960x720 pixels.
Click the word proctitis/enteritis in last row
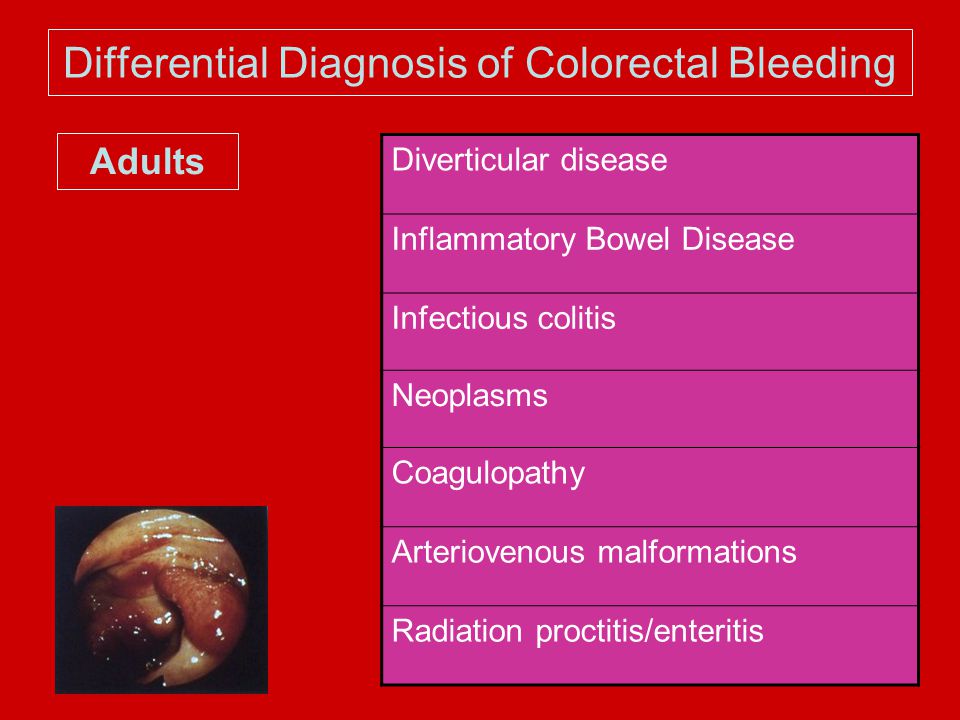(x=650, y=631)
